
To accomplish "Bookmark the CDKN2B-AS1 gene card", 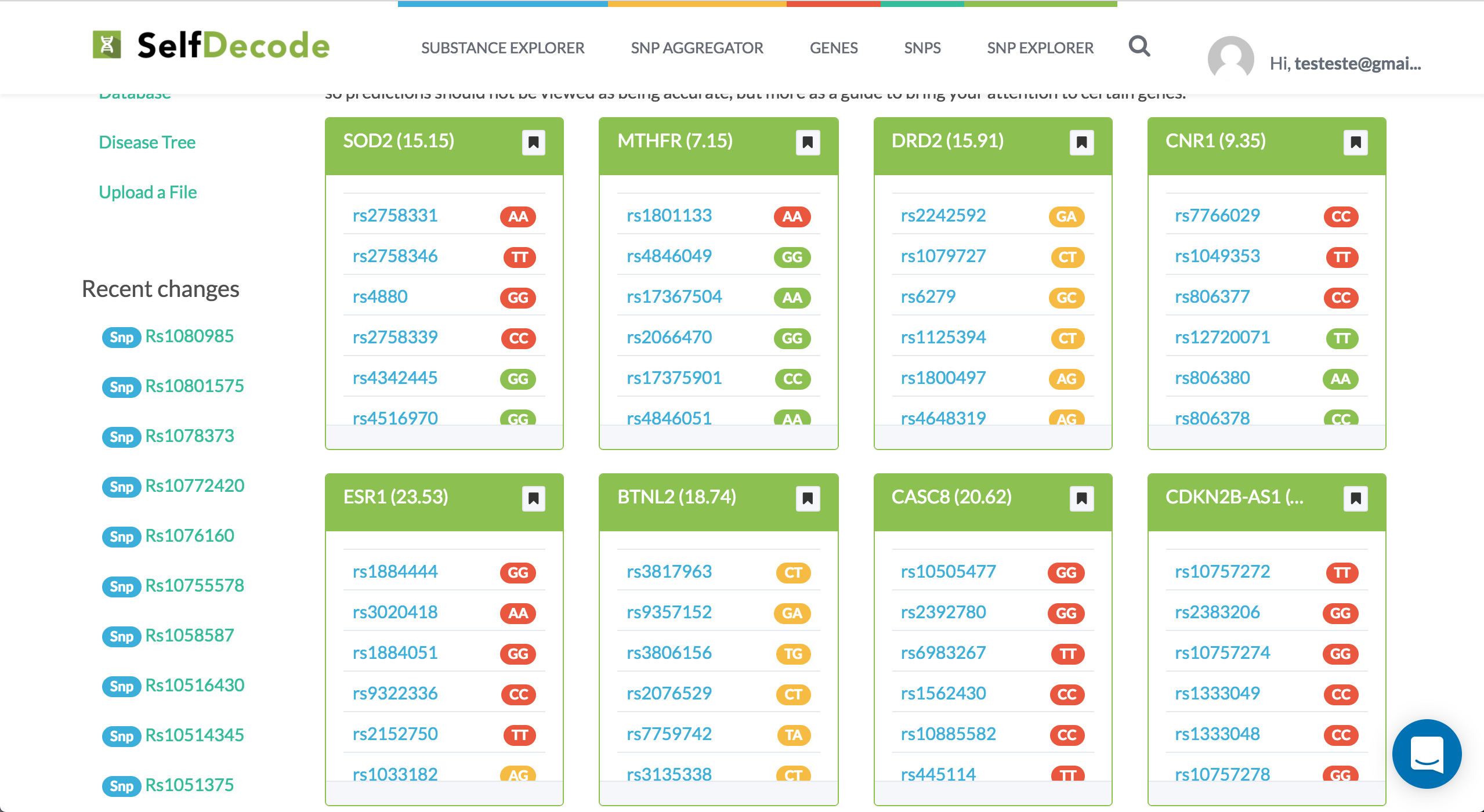I will pyautogui.click(x=1355, y=498).
